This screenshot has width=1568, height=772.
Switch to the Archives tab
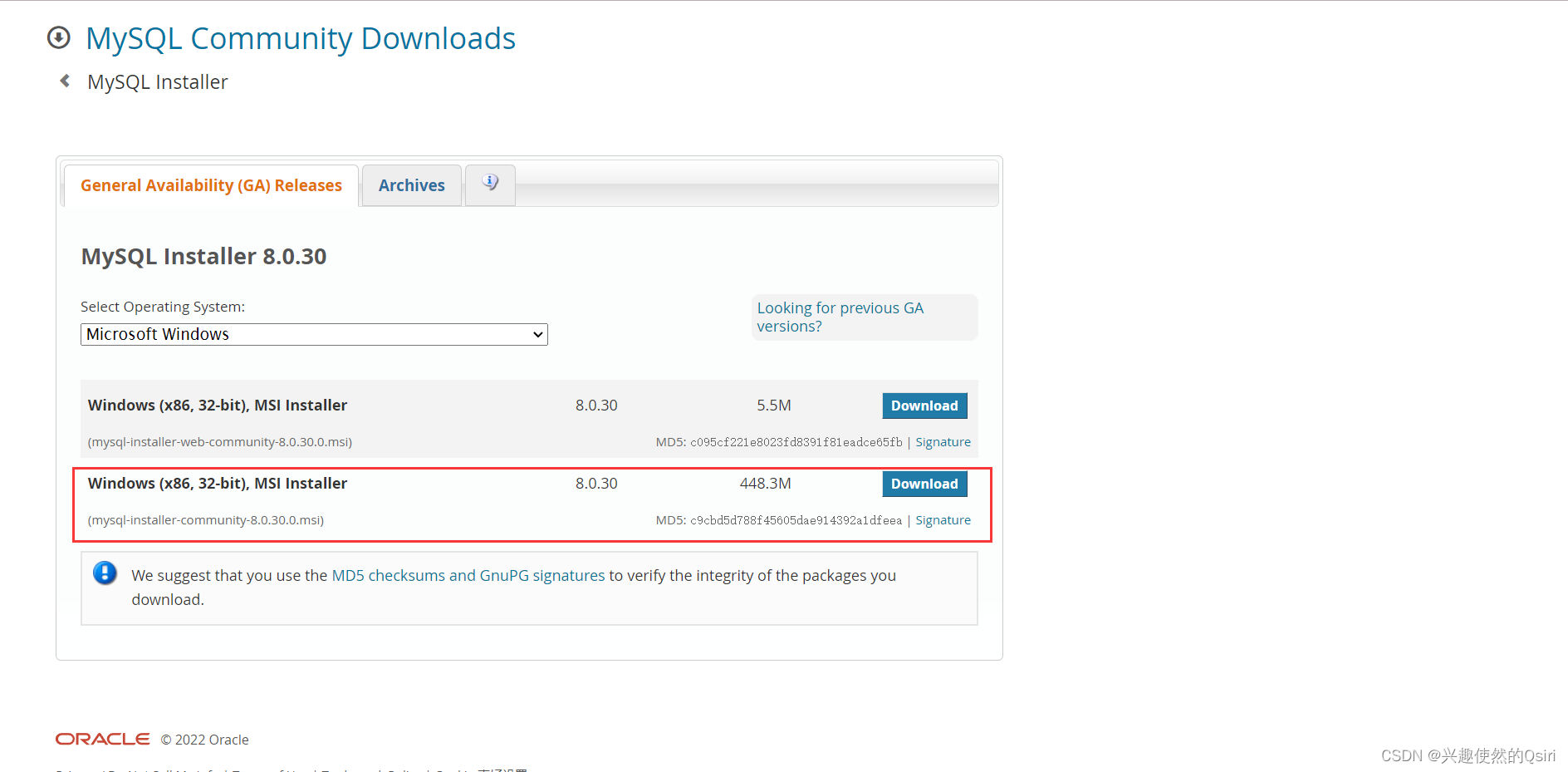(412, 185)
